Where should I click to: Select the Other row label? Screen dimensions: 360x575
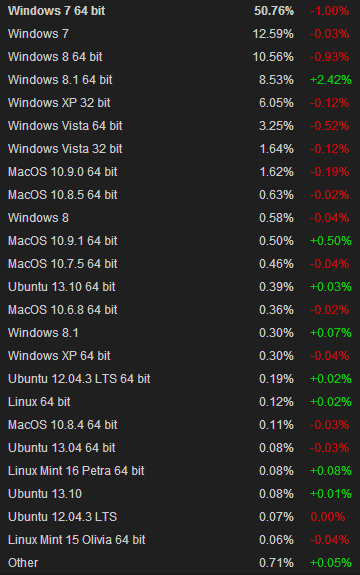click(x=23, y=563)
